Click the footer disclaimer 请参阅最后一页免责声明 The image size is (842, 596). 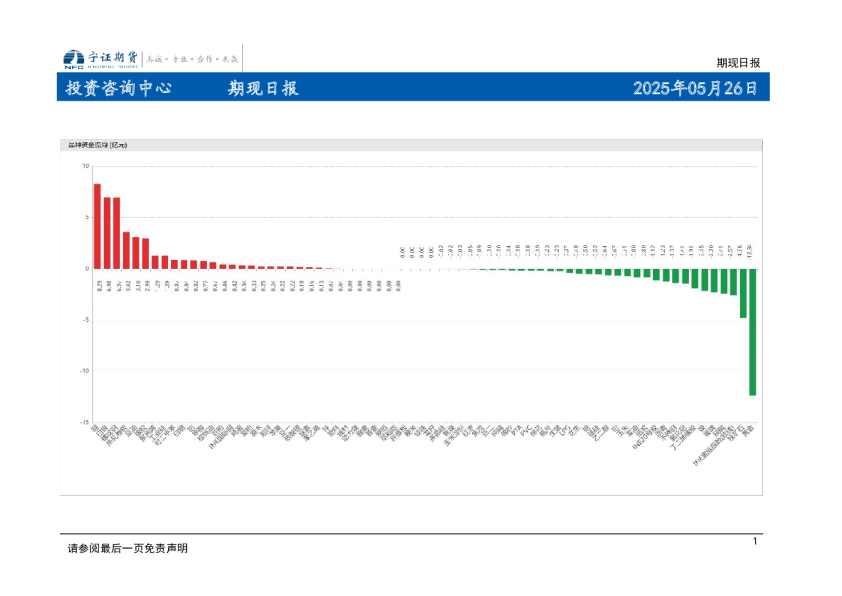click(127, 548)
